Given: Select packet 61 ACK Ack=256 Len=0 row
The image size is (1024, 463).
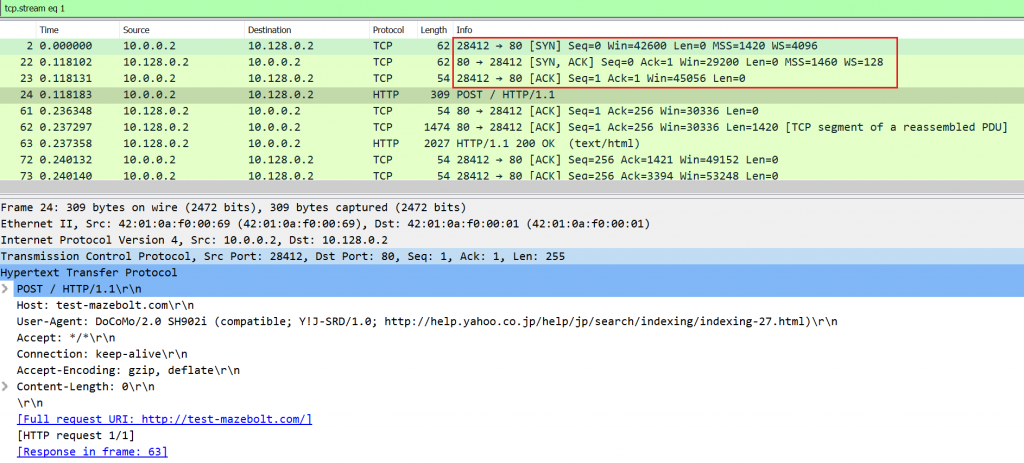Looking at the screenshot, I should 512,111.
